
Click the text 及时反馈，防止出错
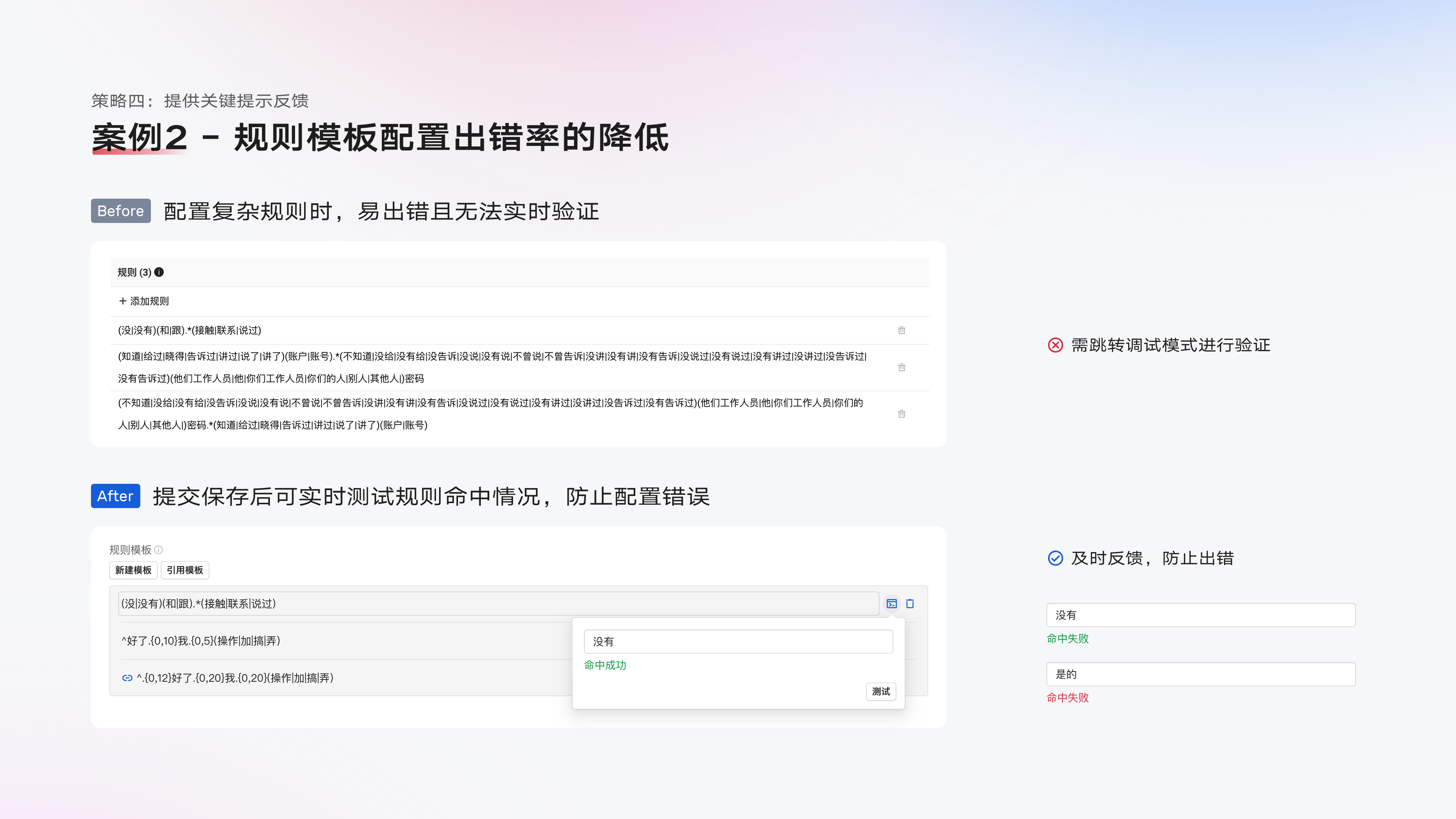point(1153,558)
